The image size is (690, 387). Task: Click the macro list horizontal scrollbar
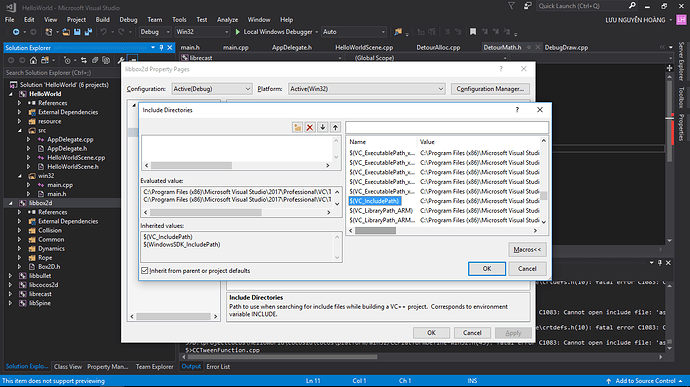pos(443,230)
